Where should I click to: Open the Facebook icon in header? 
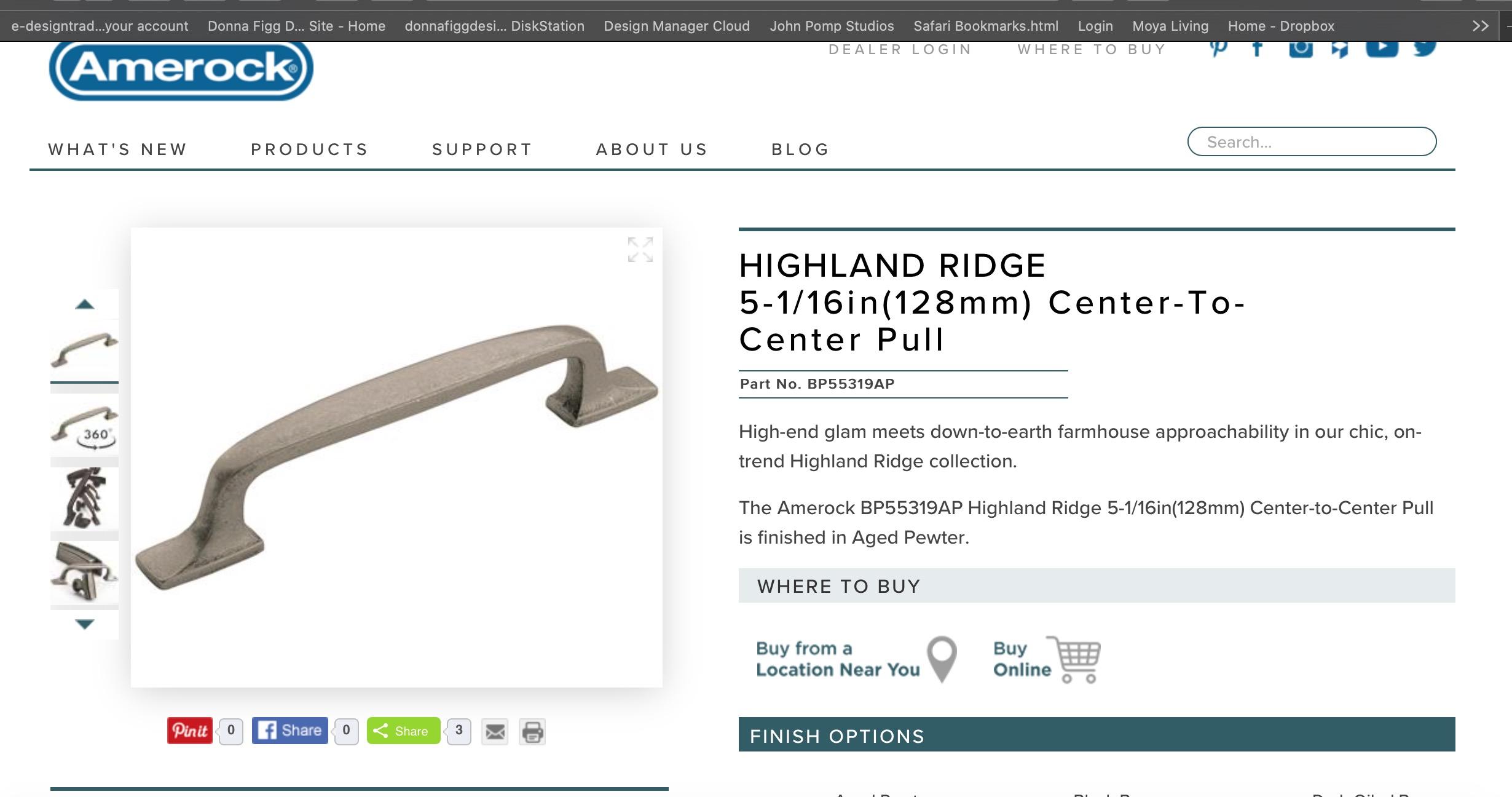tap(1258, 49)
